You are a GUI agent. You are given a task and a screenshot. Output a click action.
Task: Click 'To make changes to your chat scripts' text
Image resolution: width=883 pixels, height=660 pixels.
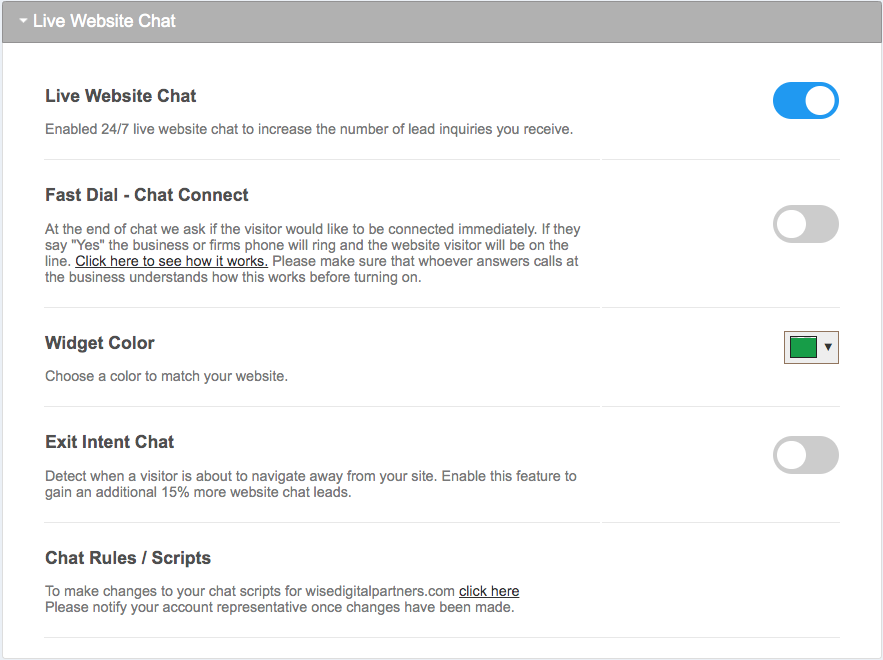coord(250,591)
